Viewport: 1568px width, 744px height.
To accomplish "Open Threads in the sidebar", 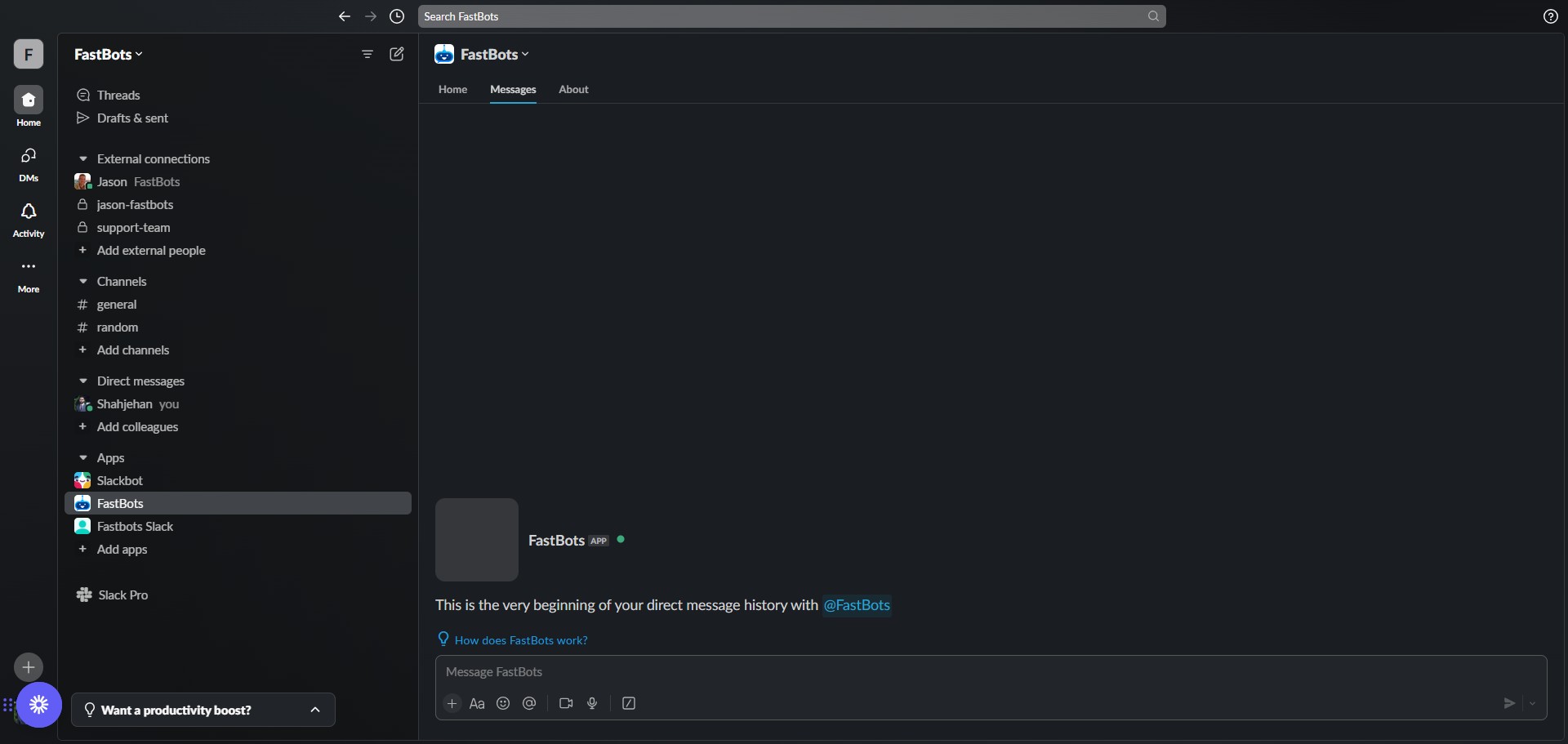I will tap(238, 95).
